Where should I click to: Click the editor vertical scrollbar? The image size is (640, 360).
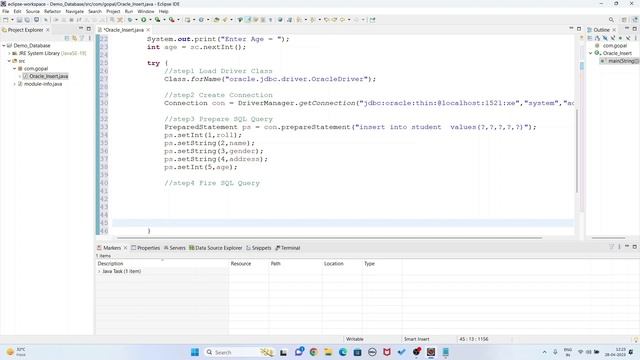point(577,151)
